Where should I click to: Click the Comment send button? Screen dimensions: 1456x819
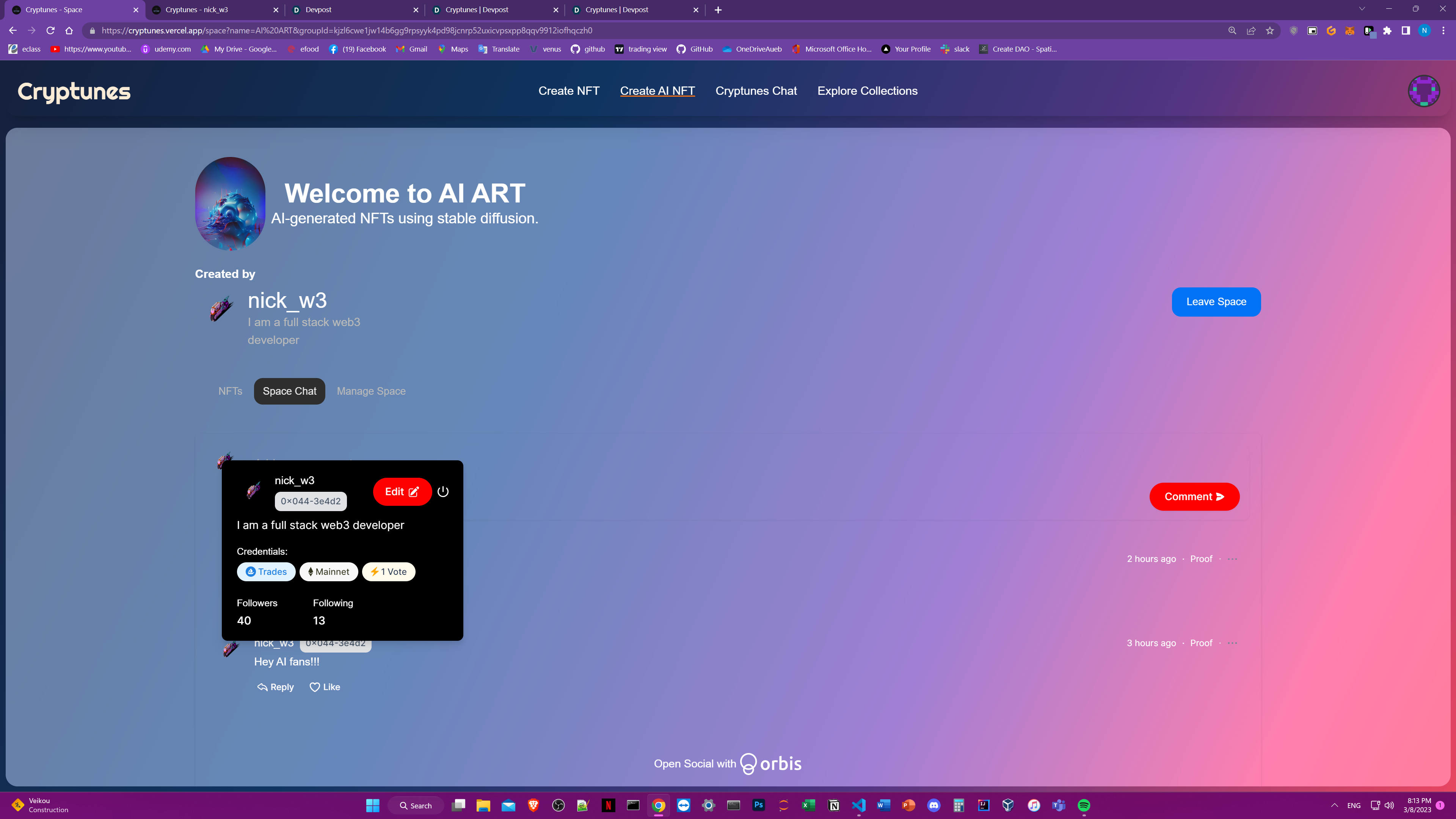pyautogui.click(x=1194, y=497)
